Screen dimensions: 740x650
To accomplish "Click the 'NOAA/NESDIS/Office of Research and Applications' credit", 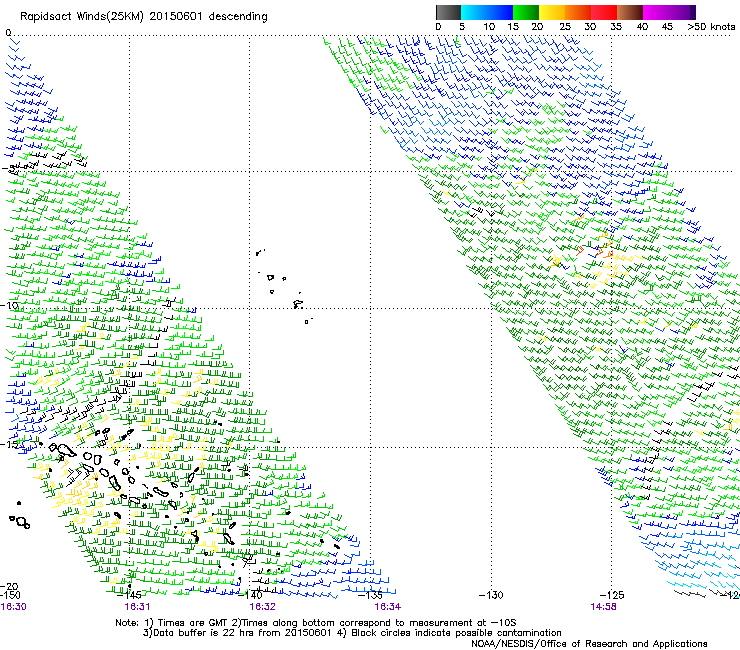I will [x=589, y=644].
